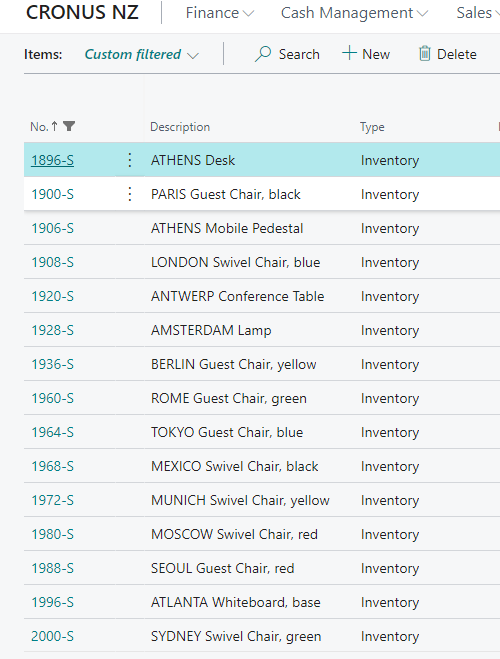Select MEXICO Swivel Chair, black cell
This screenshot has height=659, width=500.
(x=234, y=467)
